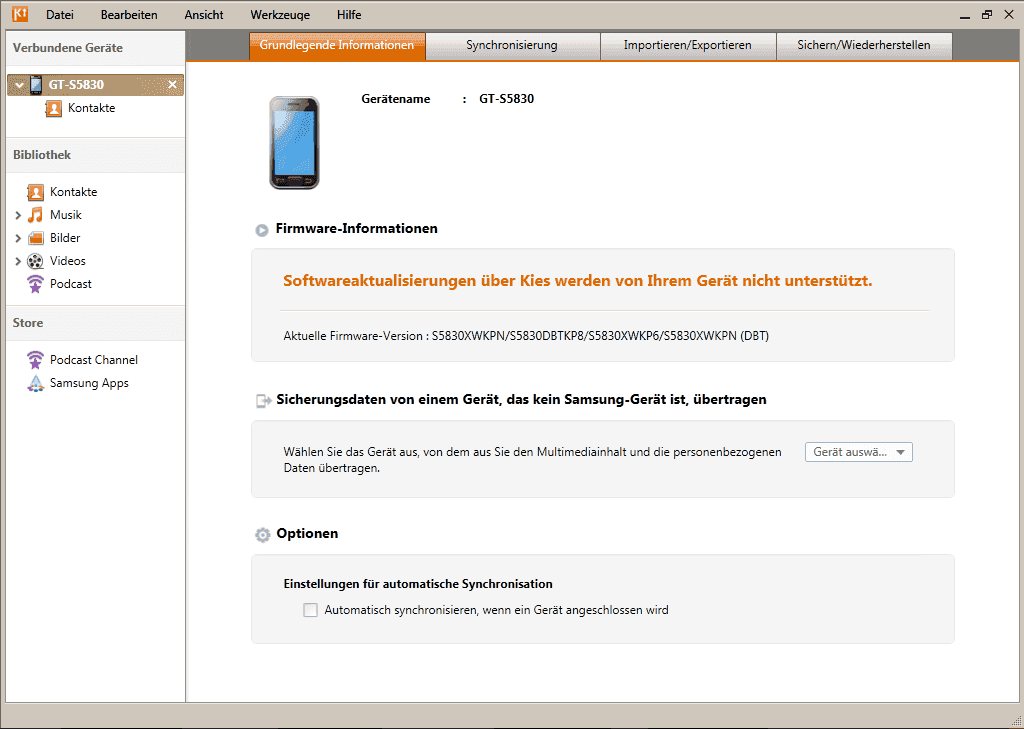Click the device name value GT-S5830
This screenshot has width=1024, height=729.
point(507,99)
